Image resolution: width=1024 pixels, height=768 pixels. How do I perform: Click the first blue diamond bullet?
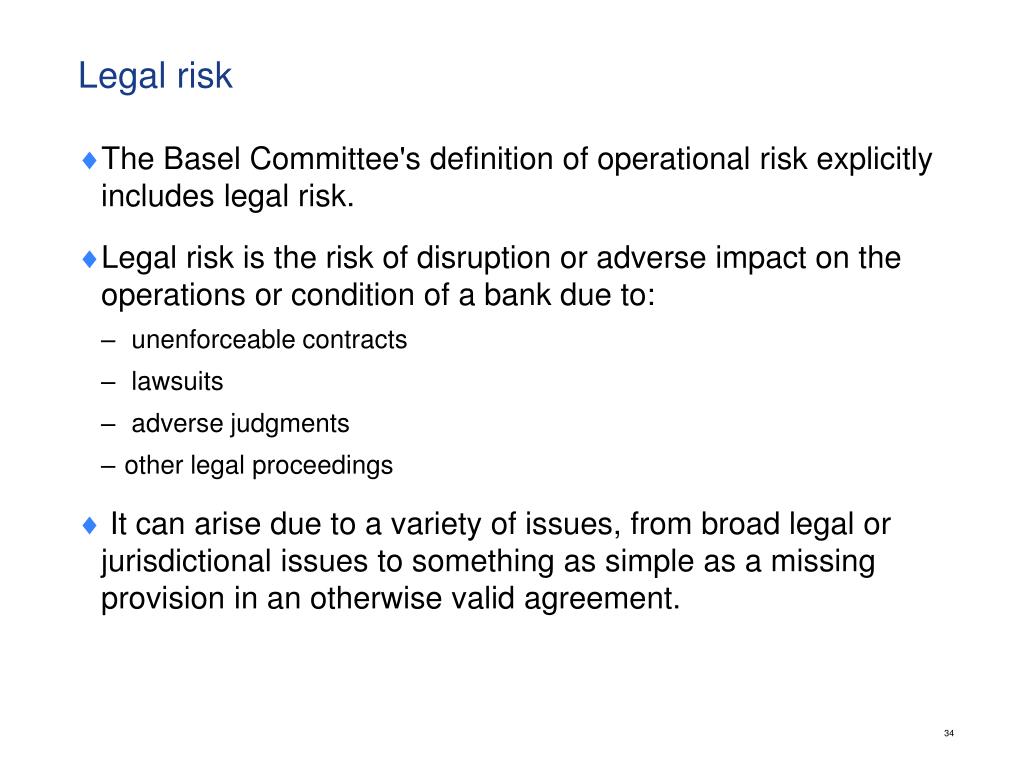point(90,160)
